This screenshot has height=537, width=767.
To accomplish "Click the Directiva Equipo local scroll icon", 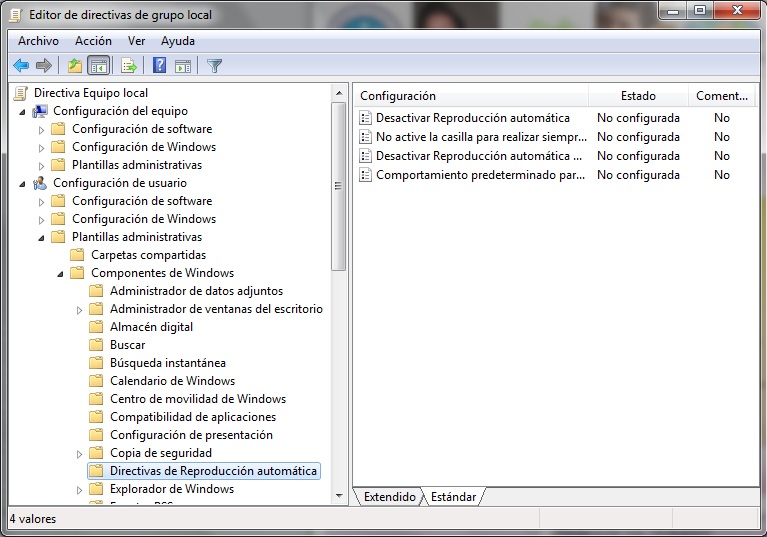I will 21,93.
